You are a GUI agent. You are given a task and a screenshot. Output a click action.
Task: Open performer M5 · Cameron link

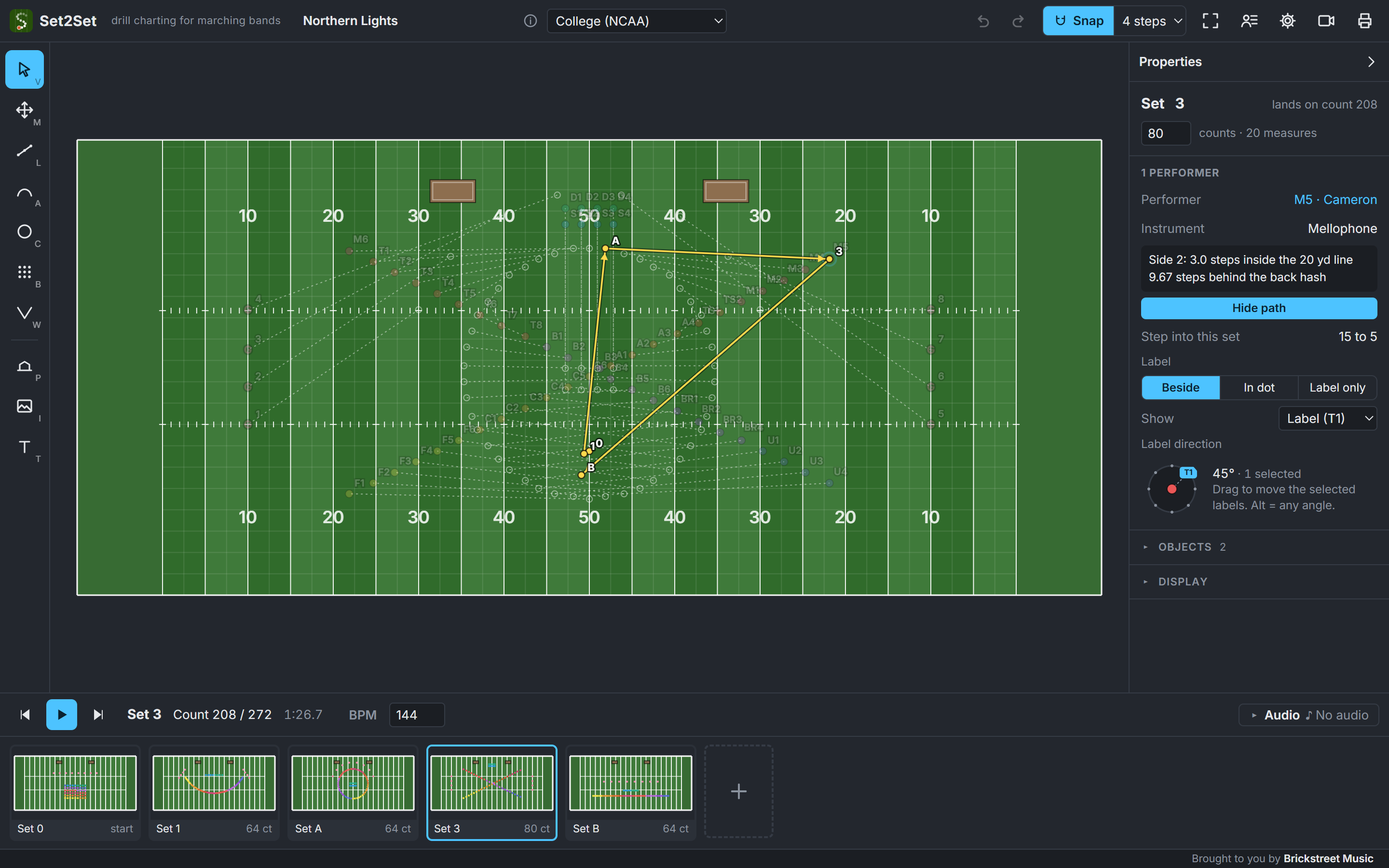click(x=1335, y=200)
